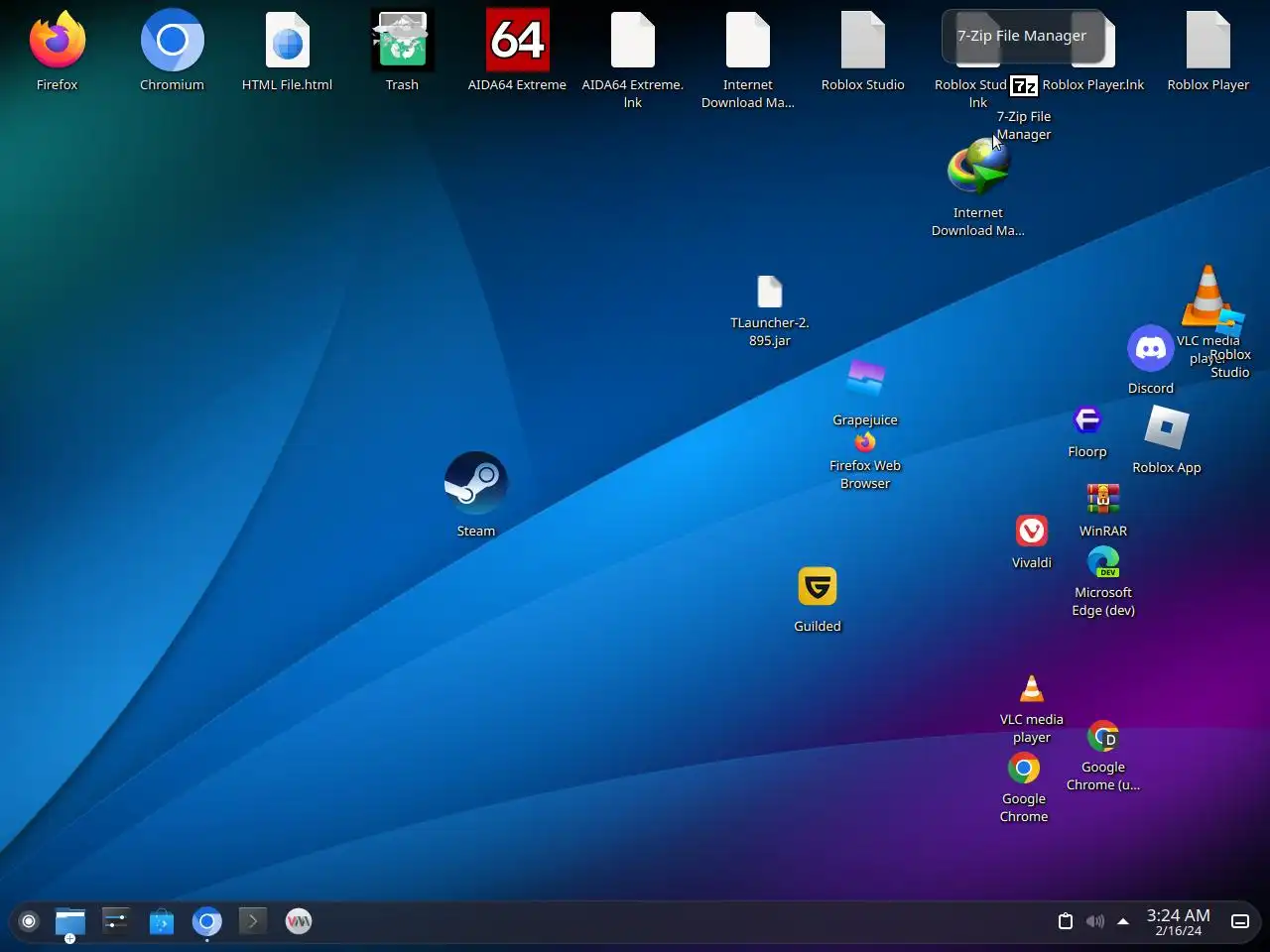Screen dimensions: 1270x952
Task: Click the large VLC media player cone
Action: (x=1207, y=296)
